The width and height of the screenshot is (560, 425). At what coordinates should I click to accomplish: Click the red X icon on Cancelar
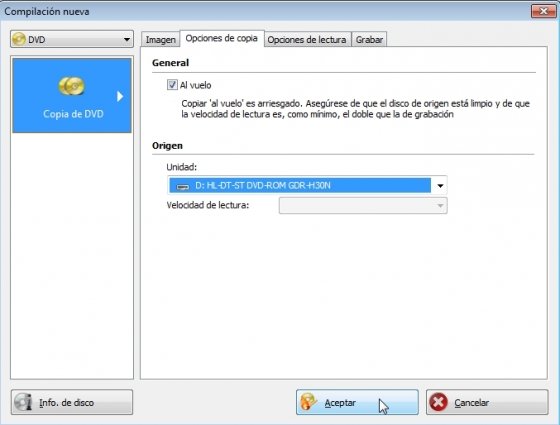click(439, 402)
